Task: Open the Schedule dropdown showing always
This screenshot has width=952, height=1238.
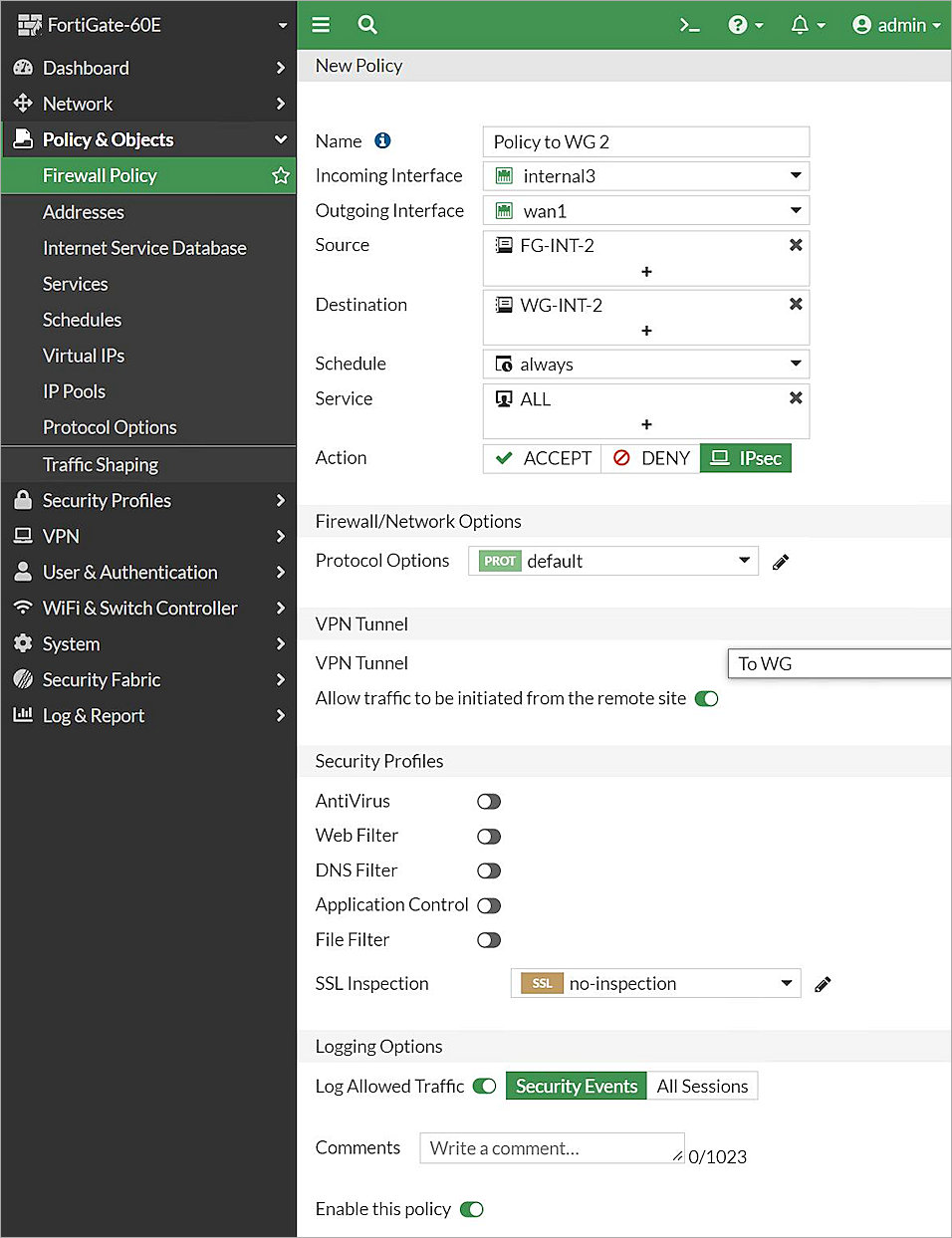Action: [x=645, y=365]
